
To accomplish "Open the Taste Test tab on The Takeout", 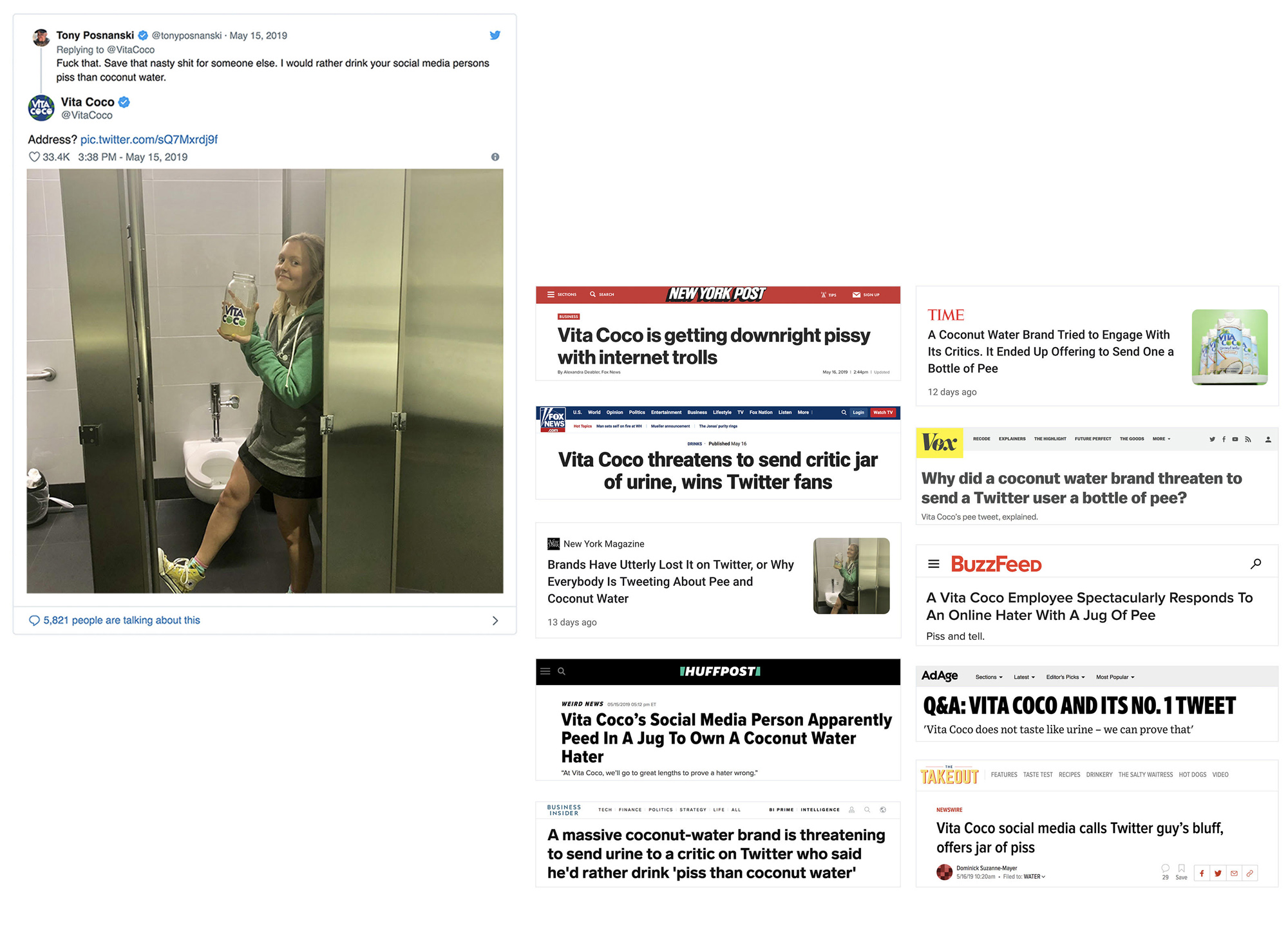I will coord(1037,774).
